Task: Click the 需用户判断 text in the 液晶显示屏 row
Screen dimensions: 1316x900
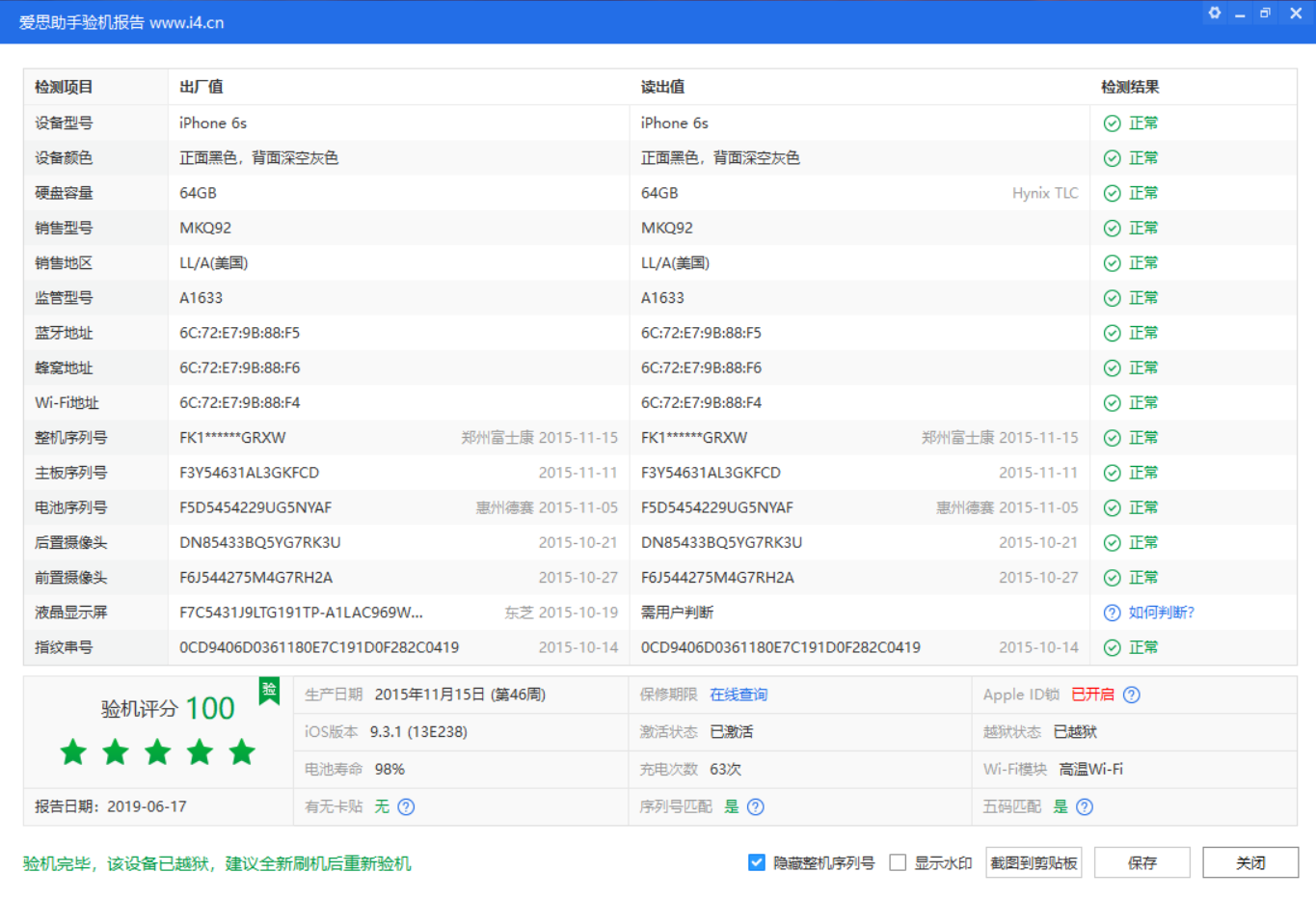Action: coord(678,613)
